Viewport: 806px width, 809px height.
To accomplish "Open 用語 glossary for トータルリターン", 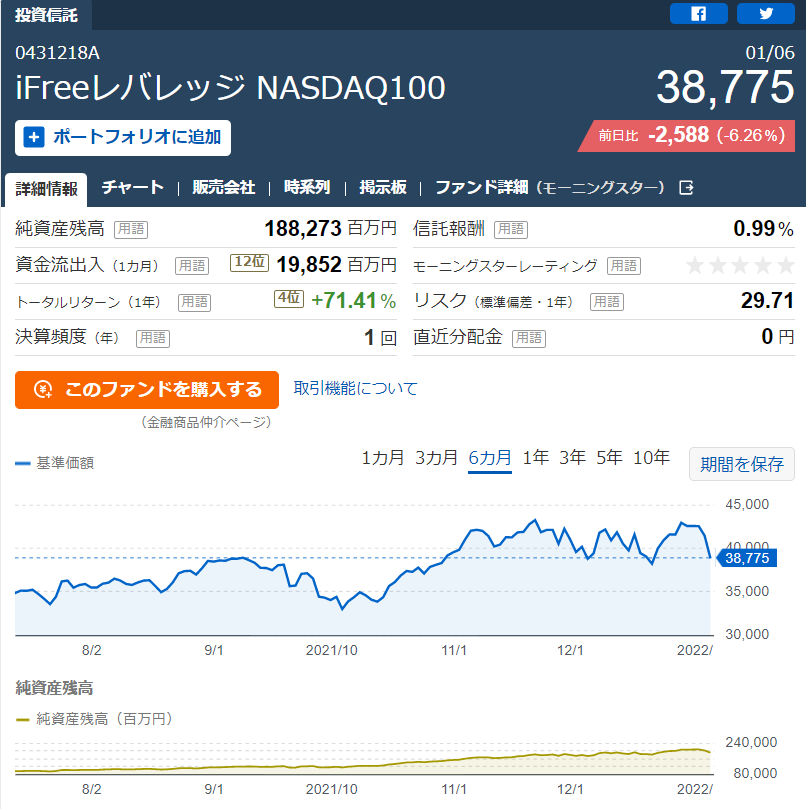I will pos(195,302).
